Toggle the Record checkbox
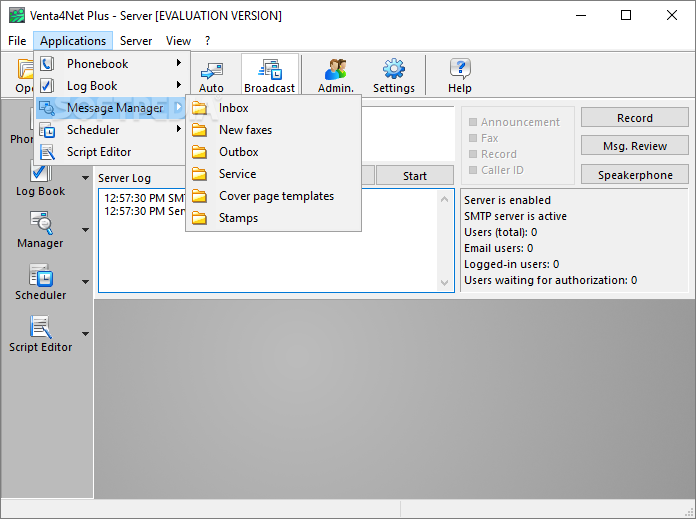Screen dimensions: 696x519 473,154
